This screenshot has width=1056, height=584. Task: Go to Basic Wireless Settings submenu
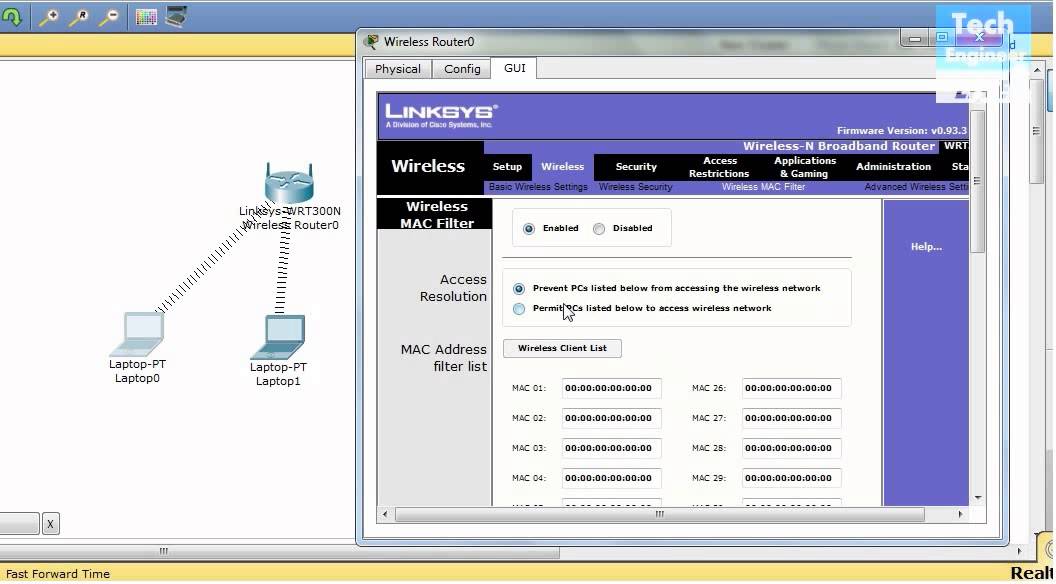point(538,187)
